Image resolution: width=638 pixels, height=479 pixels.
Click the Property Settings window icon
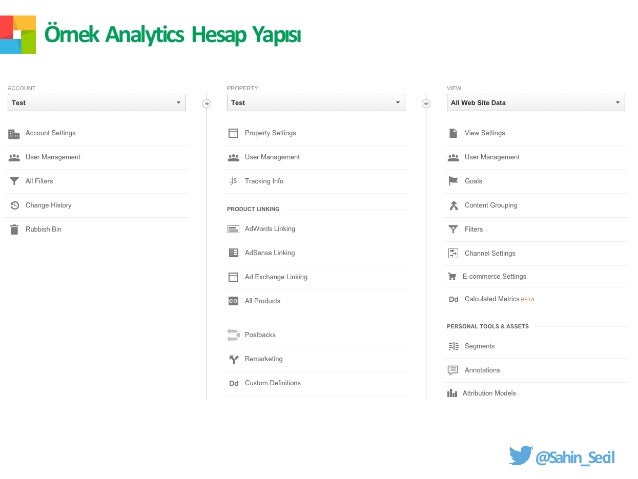[x=233, y=133]
